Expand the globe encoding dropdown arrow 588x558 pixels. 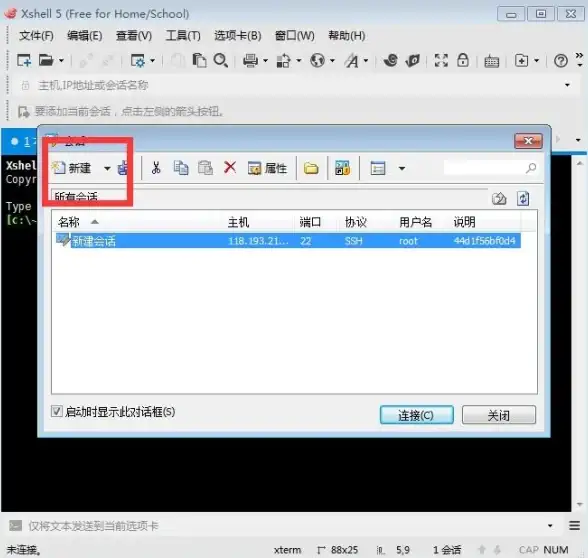(332, 60)
